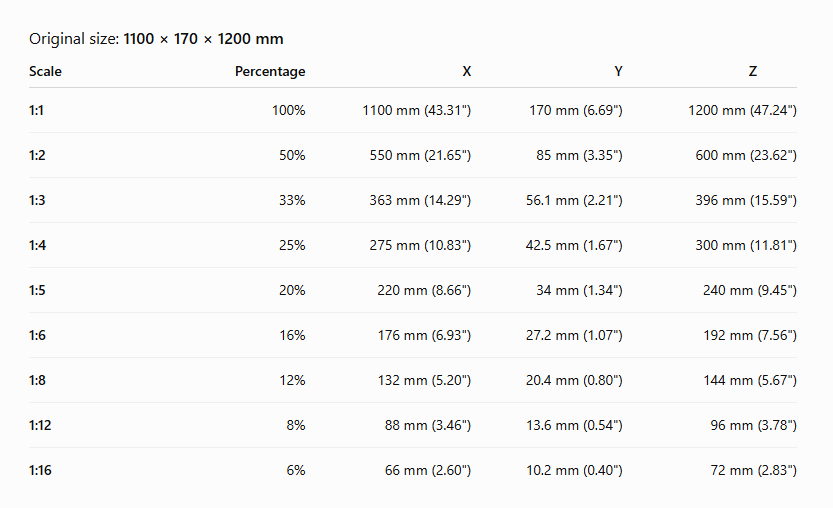Select the Percentage column header
Viewport: 833px width, 508px height.
point(270,71)
